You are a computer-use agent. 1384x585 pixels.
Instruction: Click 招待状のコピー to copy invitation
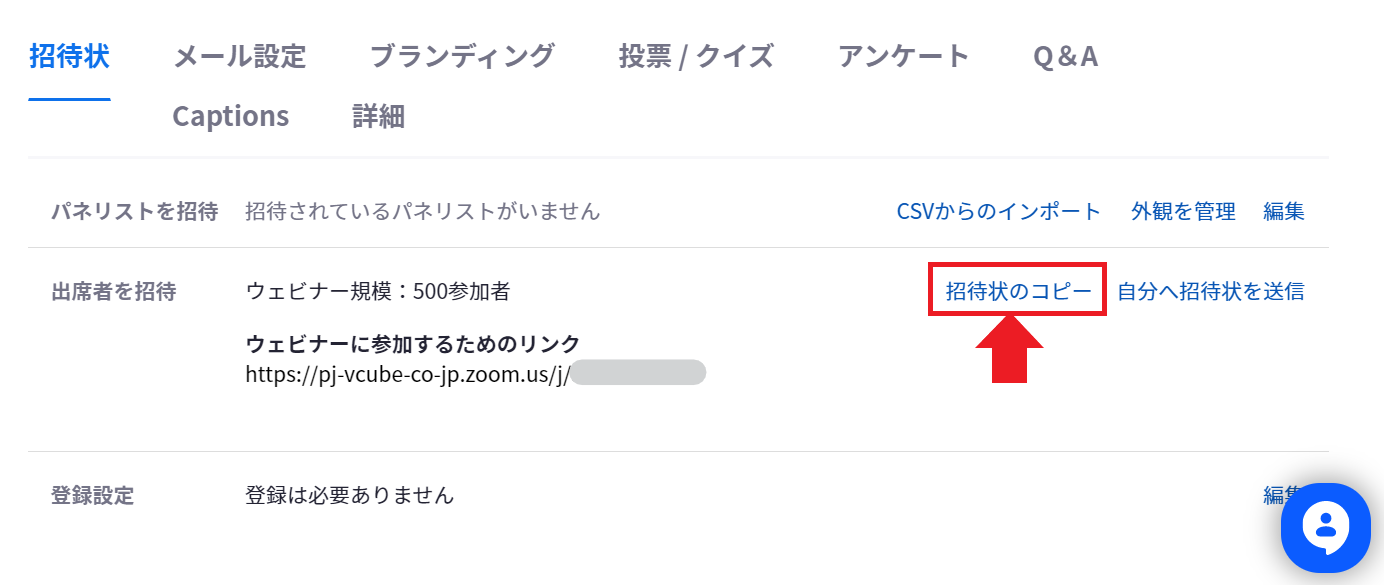tap(1018, 291)
